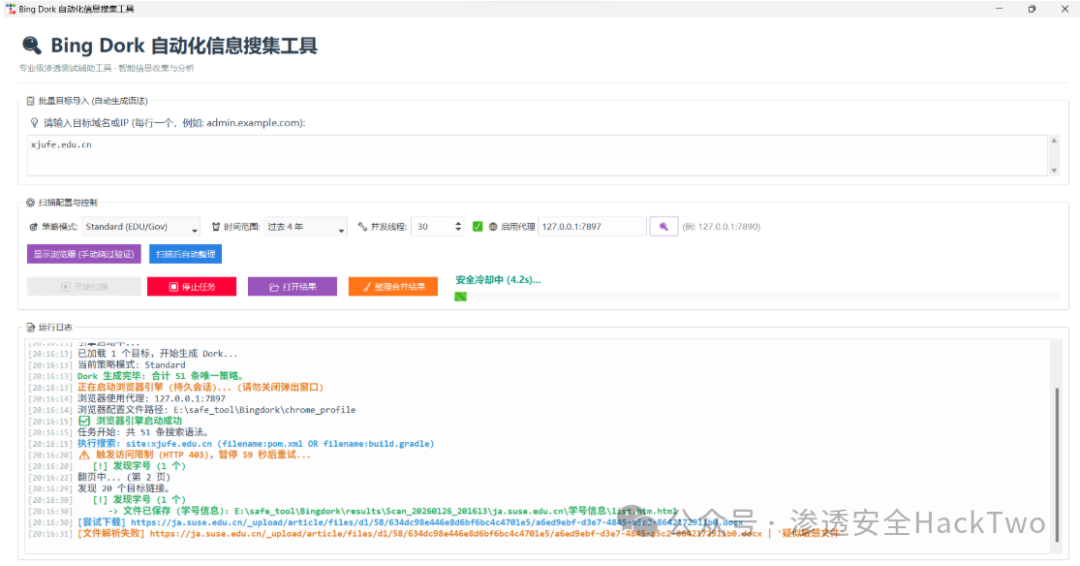Click the [文件解析失败] log line
This screenshot has height=566, width=1080.
coord(459,533)
